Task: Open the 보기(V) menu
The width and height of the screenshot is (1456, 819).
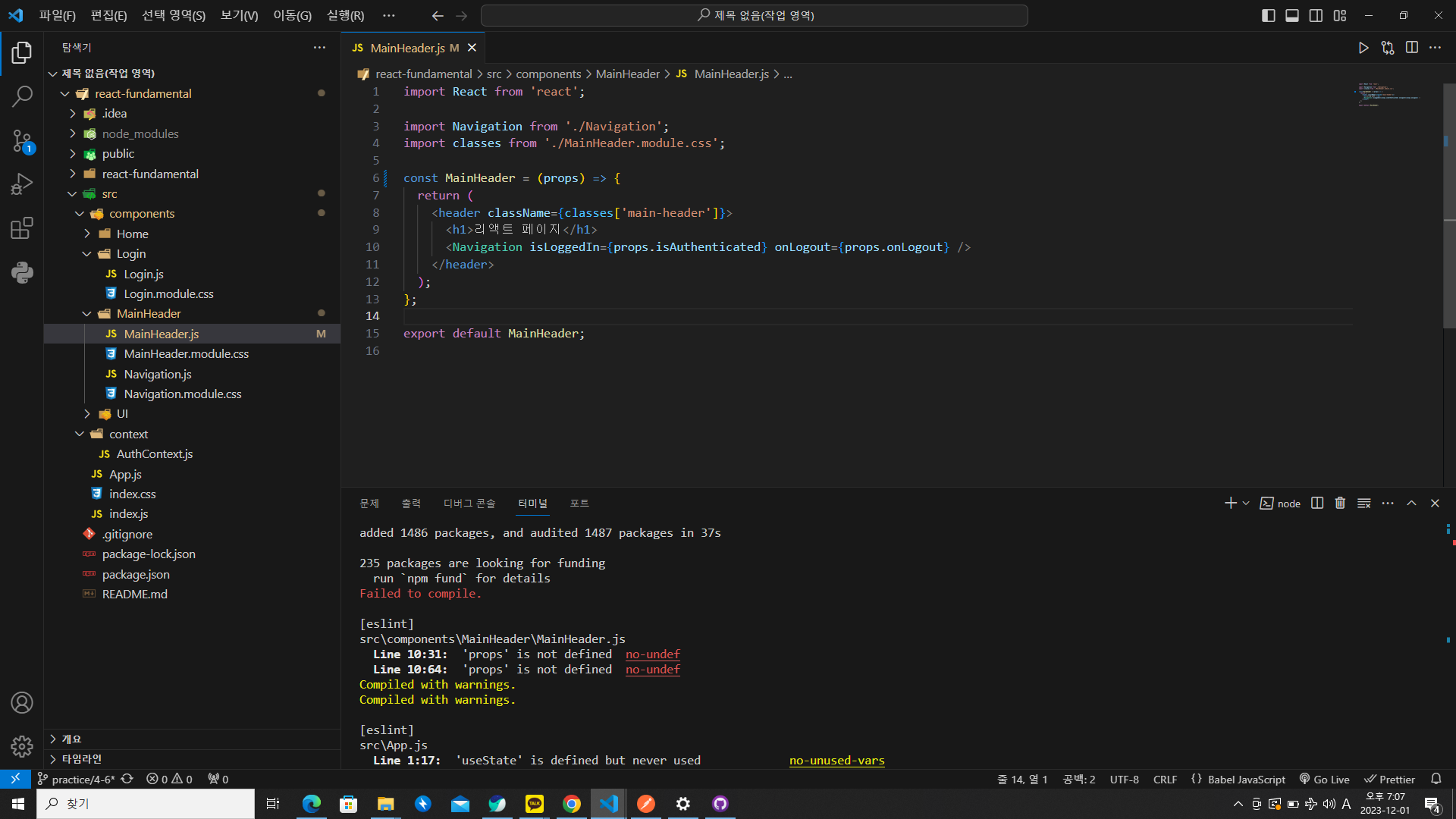Action: (239, 15)
